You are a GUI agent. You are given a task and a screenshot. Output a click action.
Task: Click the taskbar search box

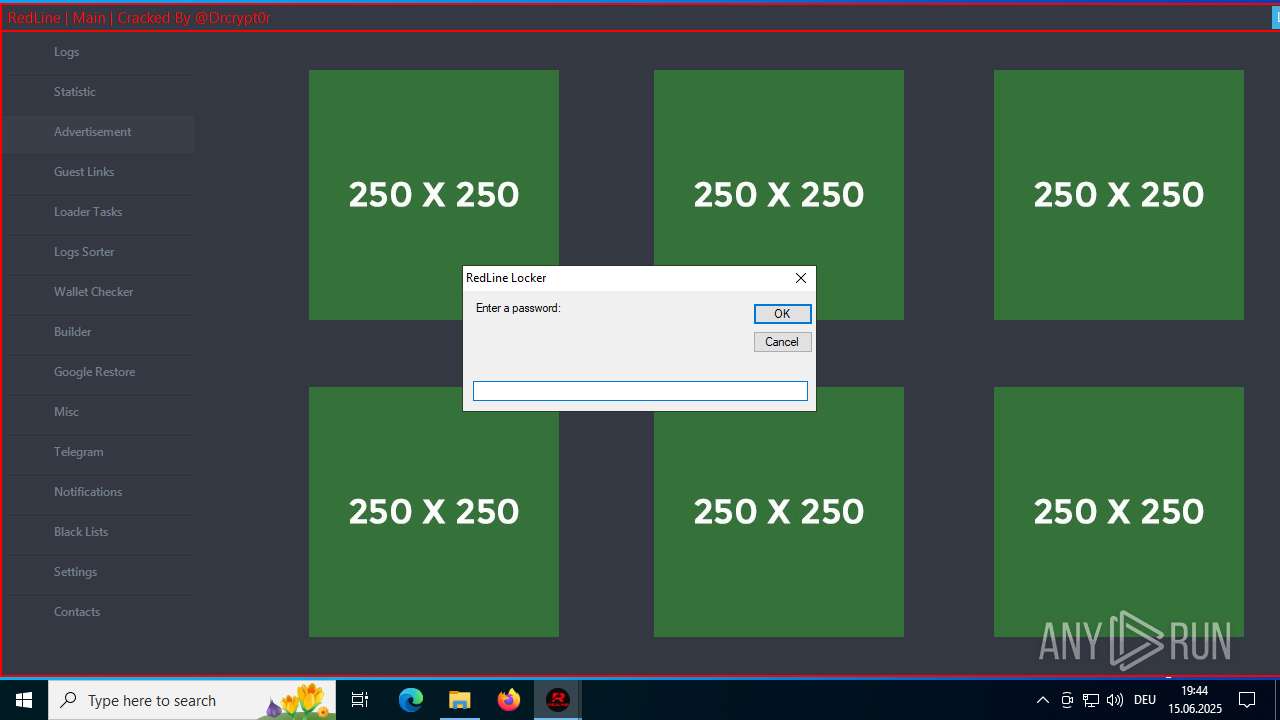[x=192, y=700]
